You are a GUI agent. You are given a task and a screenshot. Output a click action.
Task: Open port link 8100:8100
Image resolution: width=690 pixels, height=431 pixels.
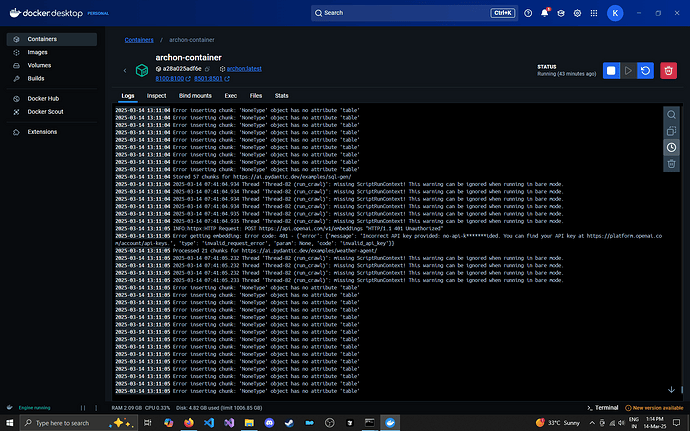169,79
